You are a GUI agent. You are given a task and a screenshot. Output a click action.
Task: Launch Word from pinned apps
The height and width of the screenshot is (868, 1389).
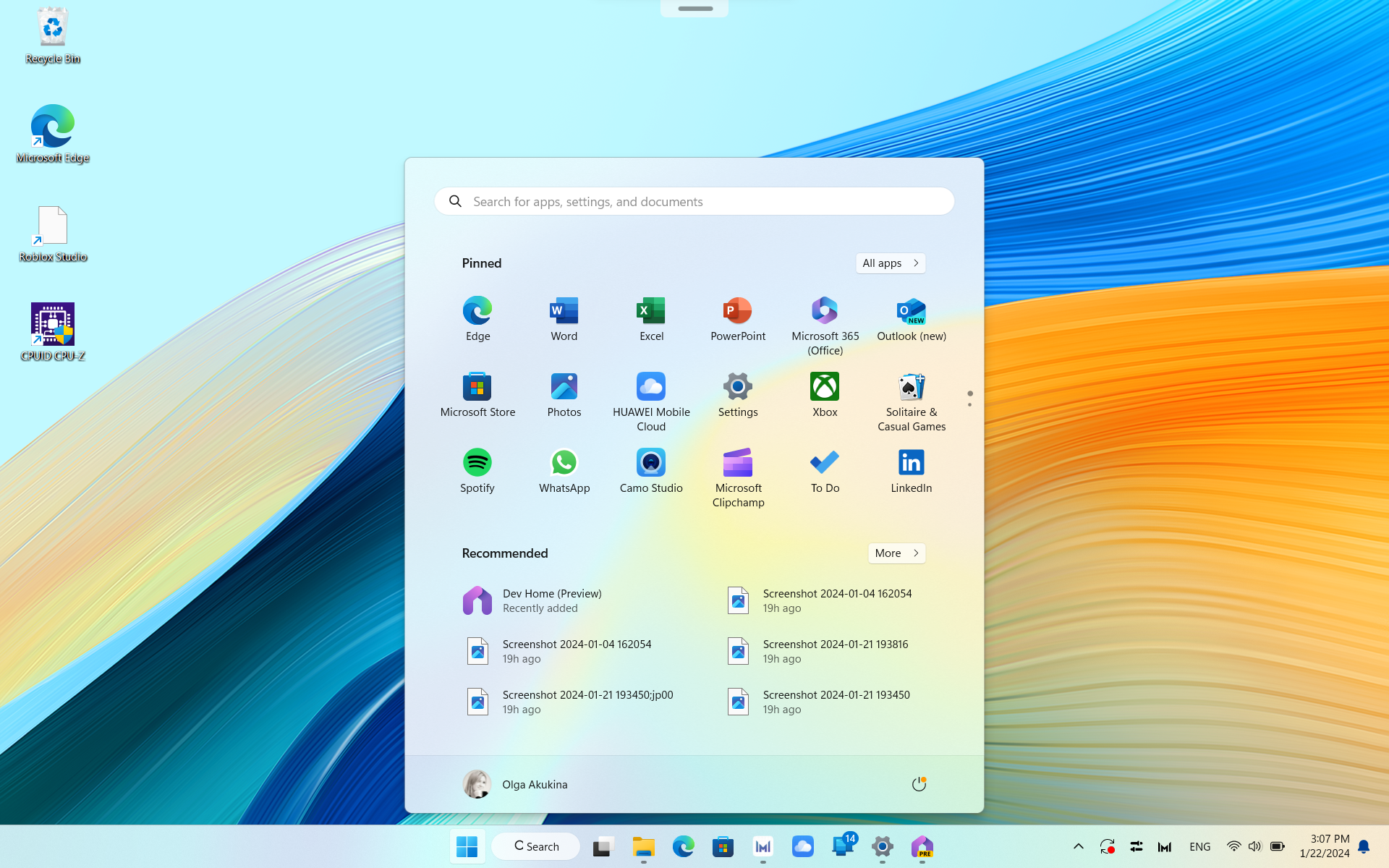click(564, 319)
